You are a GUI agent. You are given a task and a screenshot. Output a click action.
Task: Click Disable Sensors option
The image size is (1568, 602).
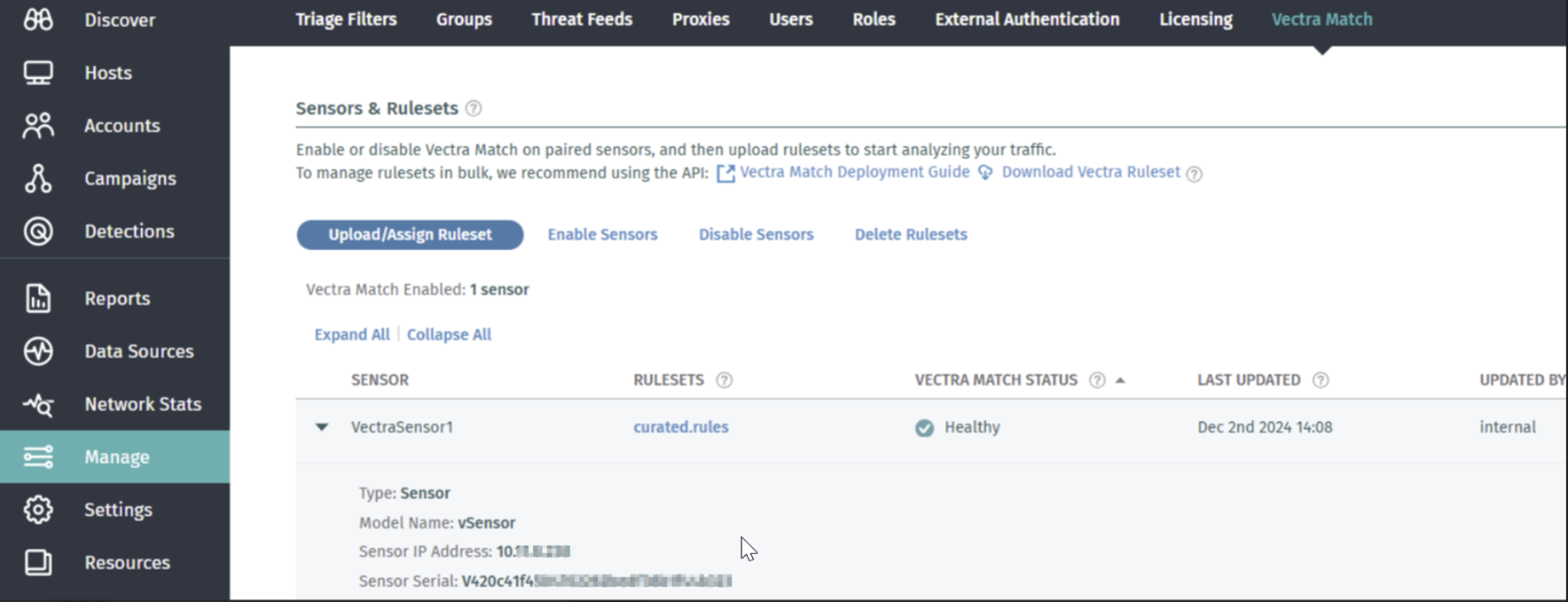coord(756,235)
